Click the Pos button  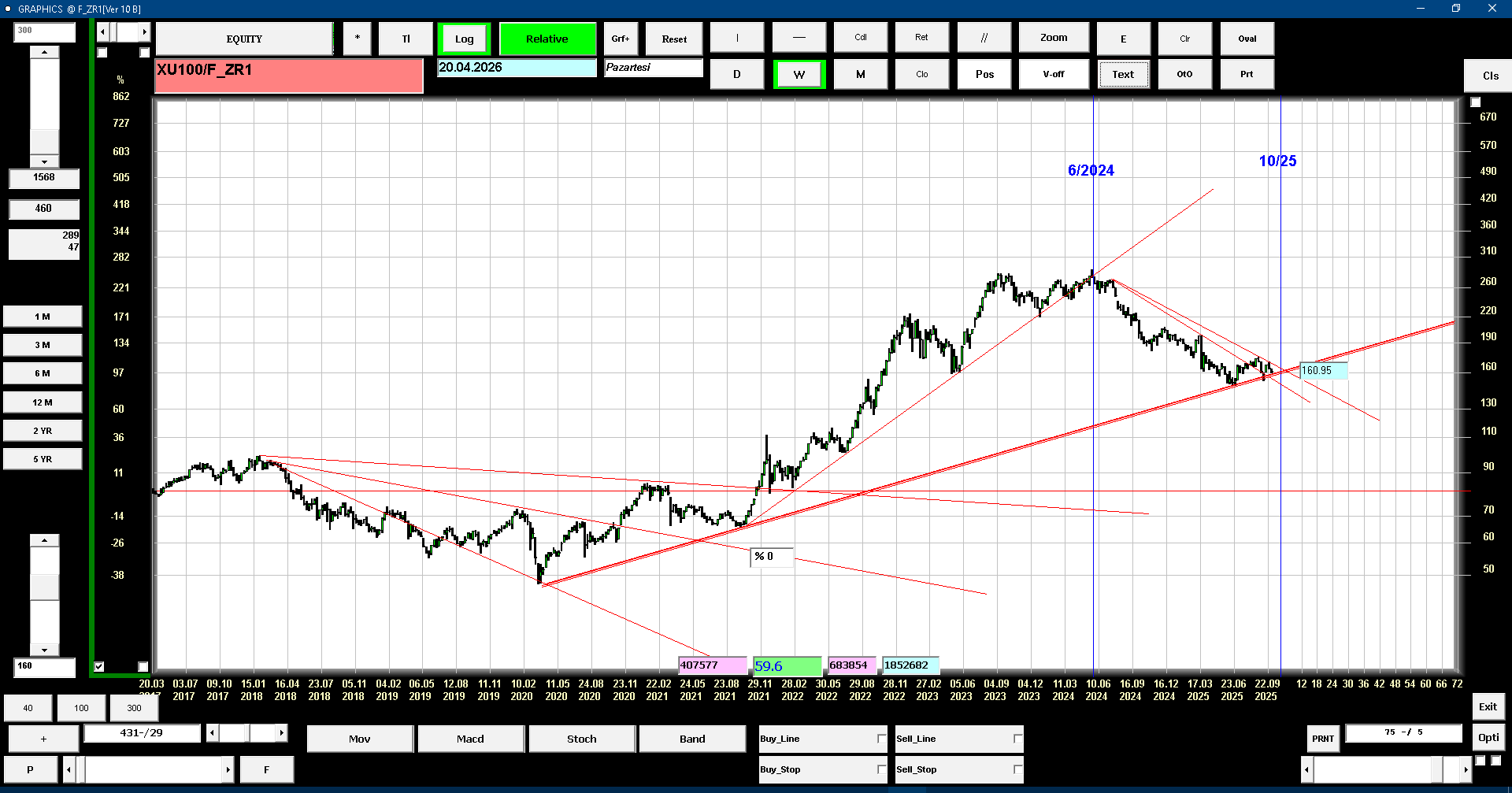(x=984, y=74)
